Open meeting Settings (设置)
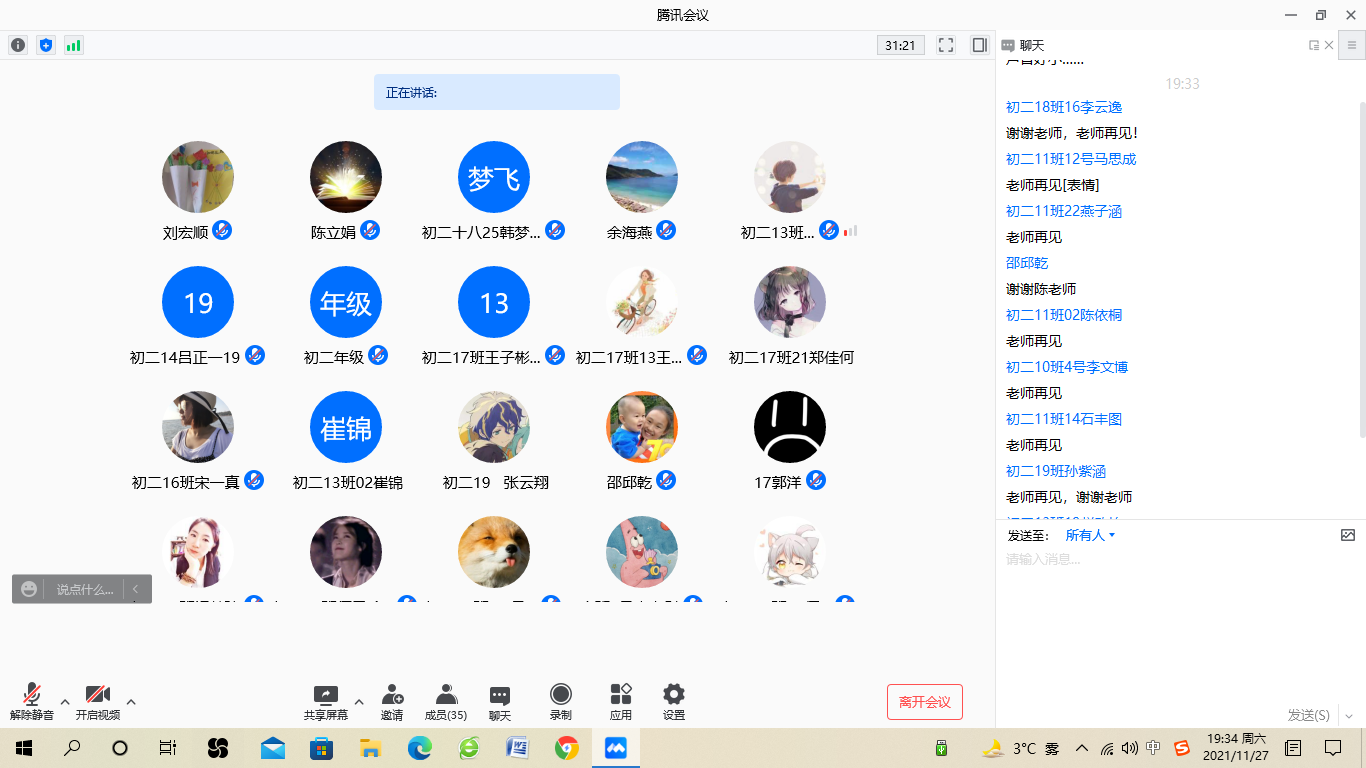The width and height of the screenshot is (1366, 768). [674, 702]
